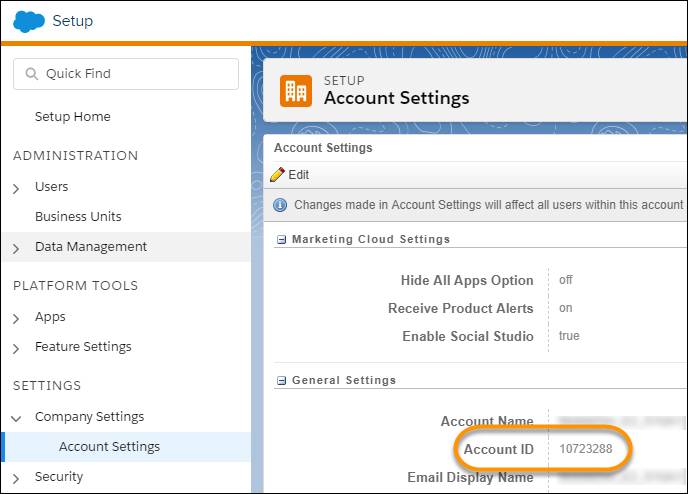Viewport: 688px width, 494px height.
Task: Open Setup Home
Action: pos(73,117)
